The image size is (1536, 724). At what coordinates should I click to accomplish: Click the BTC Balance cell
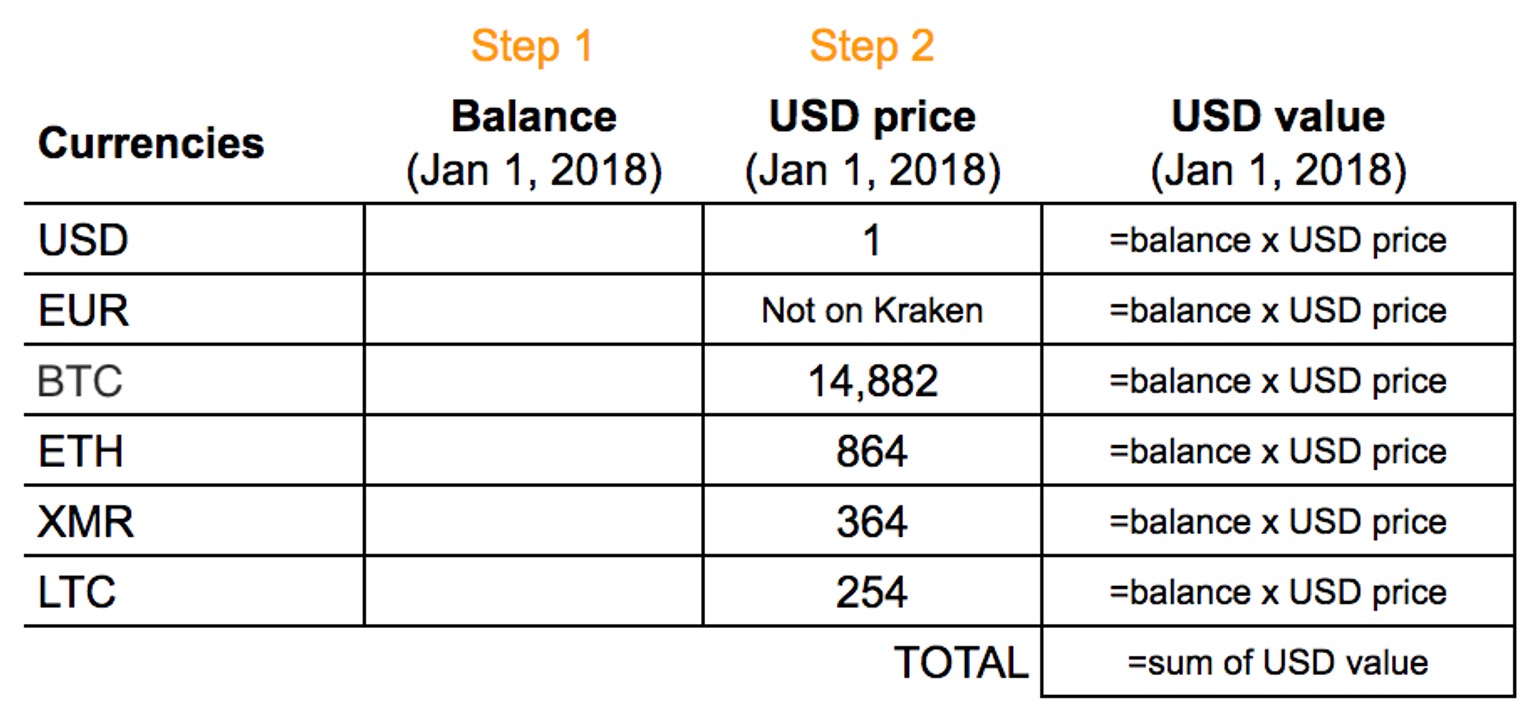(533, 381)
